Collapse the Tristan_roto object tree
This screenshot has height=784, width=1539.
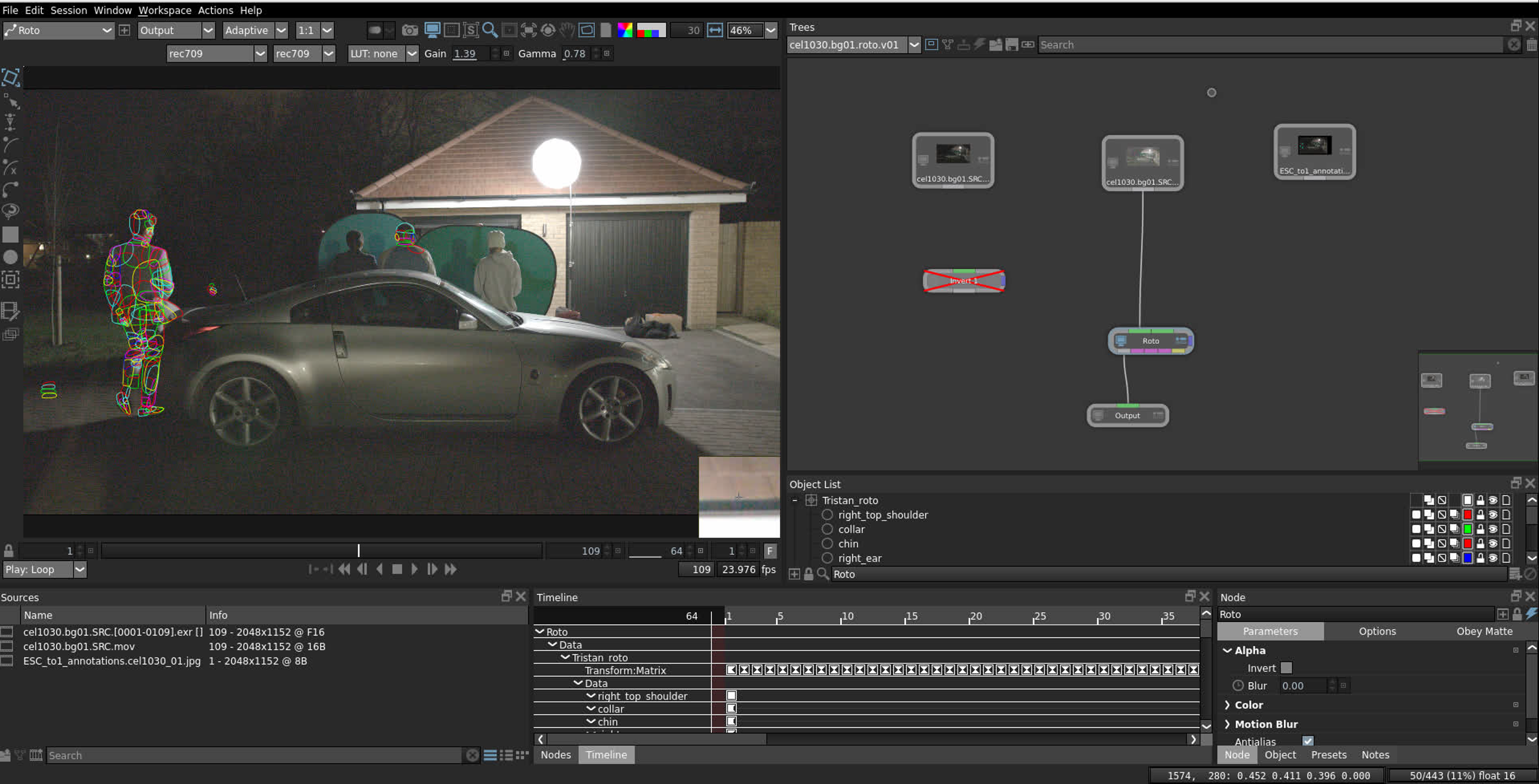coord(795,500)
